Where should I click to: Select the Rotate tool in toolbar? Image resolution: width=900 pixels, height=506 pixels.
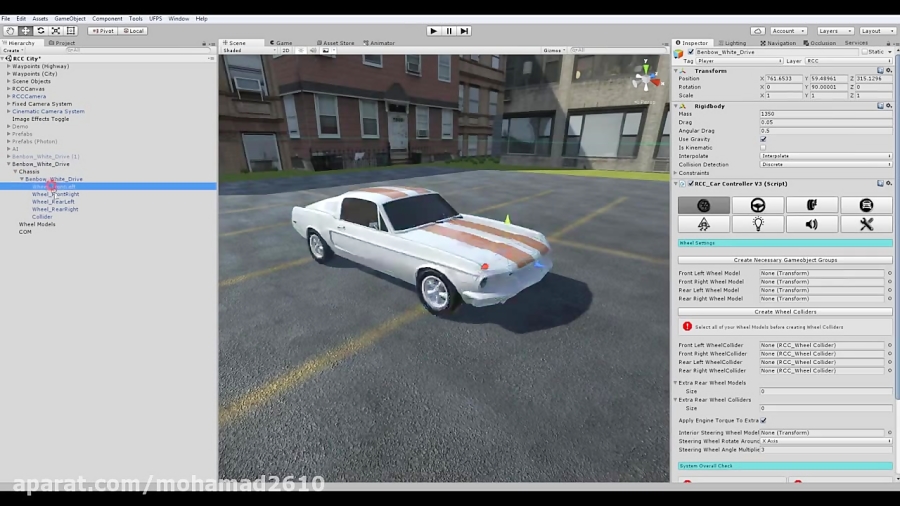click(x=41, y=31)
